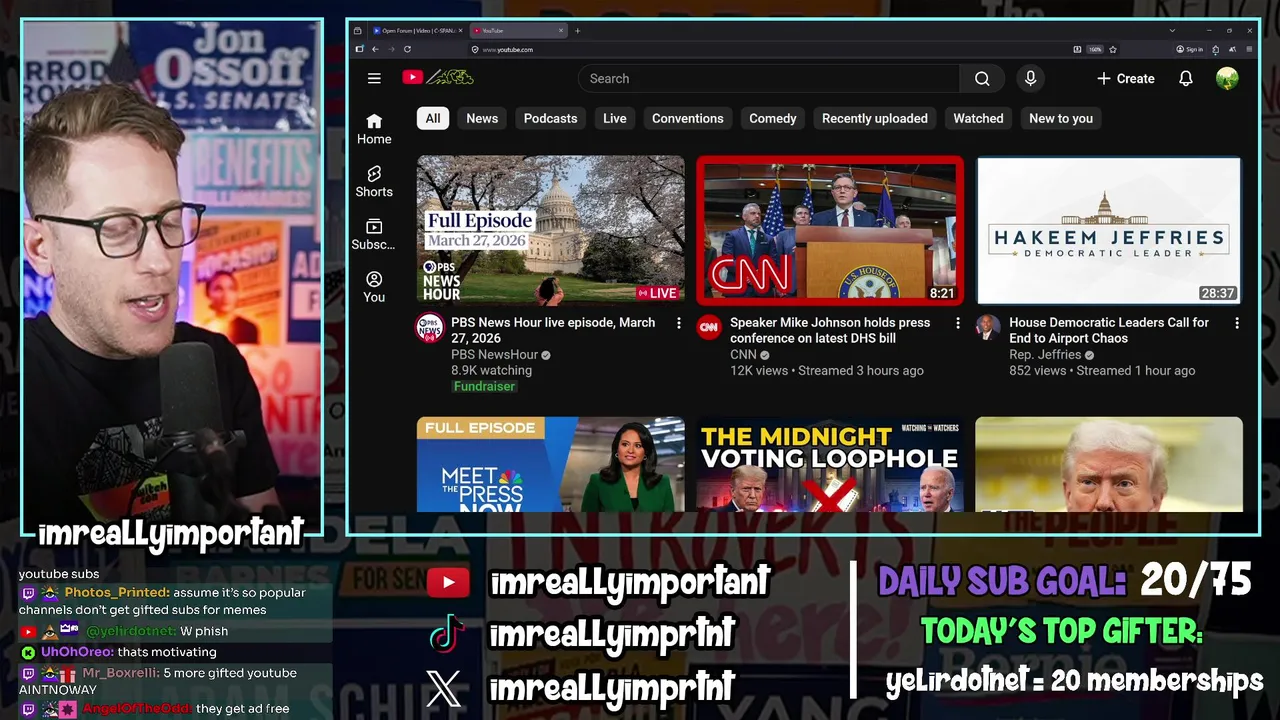This screenshot has width=1280, height=720.
Task: Click the magnifier search button
Action: pyautogui.click(x=982, y=78)
